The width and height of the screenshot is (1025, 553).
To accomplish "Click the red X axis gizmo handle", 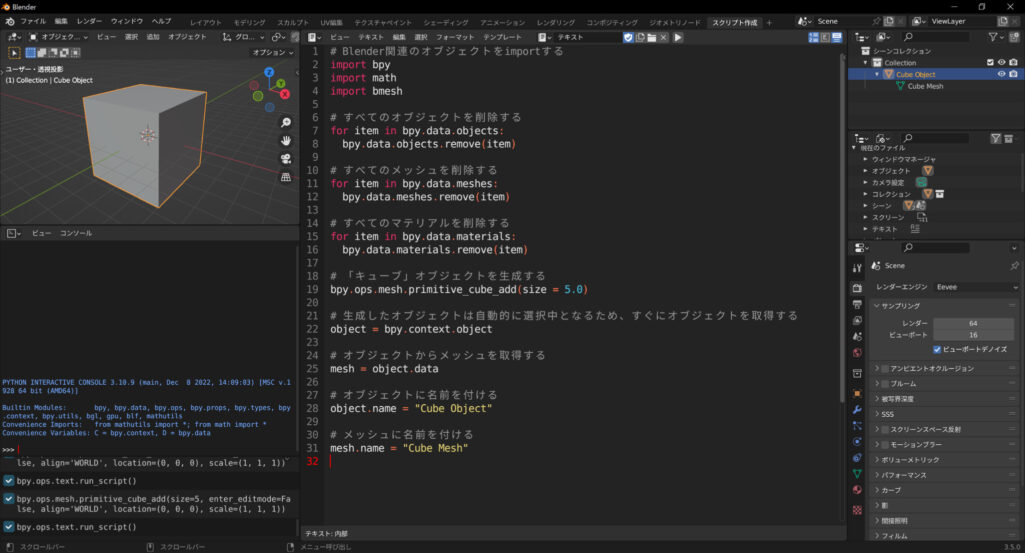I will coord(285,94).
